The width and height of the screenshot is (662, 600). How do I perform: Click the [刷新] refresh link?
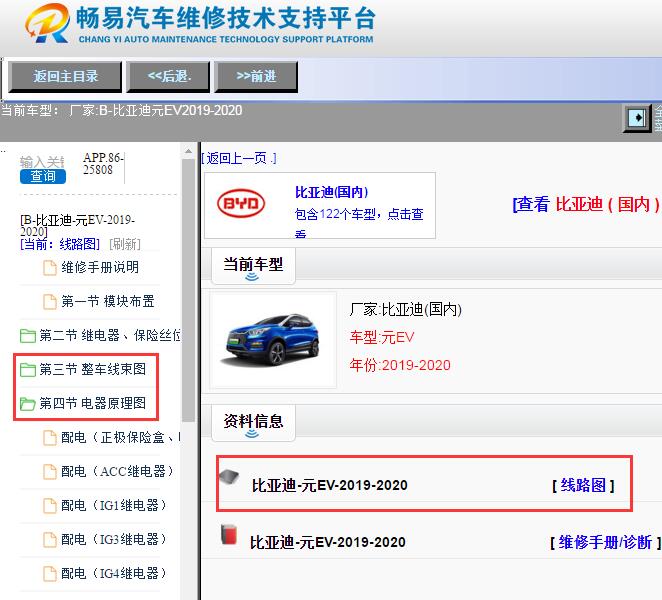point(125,244)
